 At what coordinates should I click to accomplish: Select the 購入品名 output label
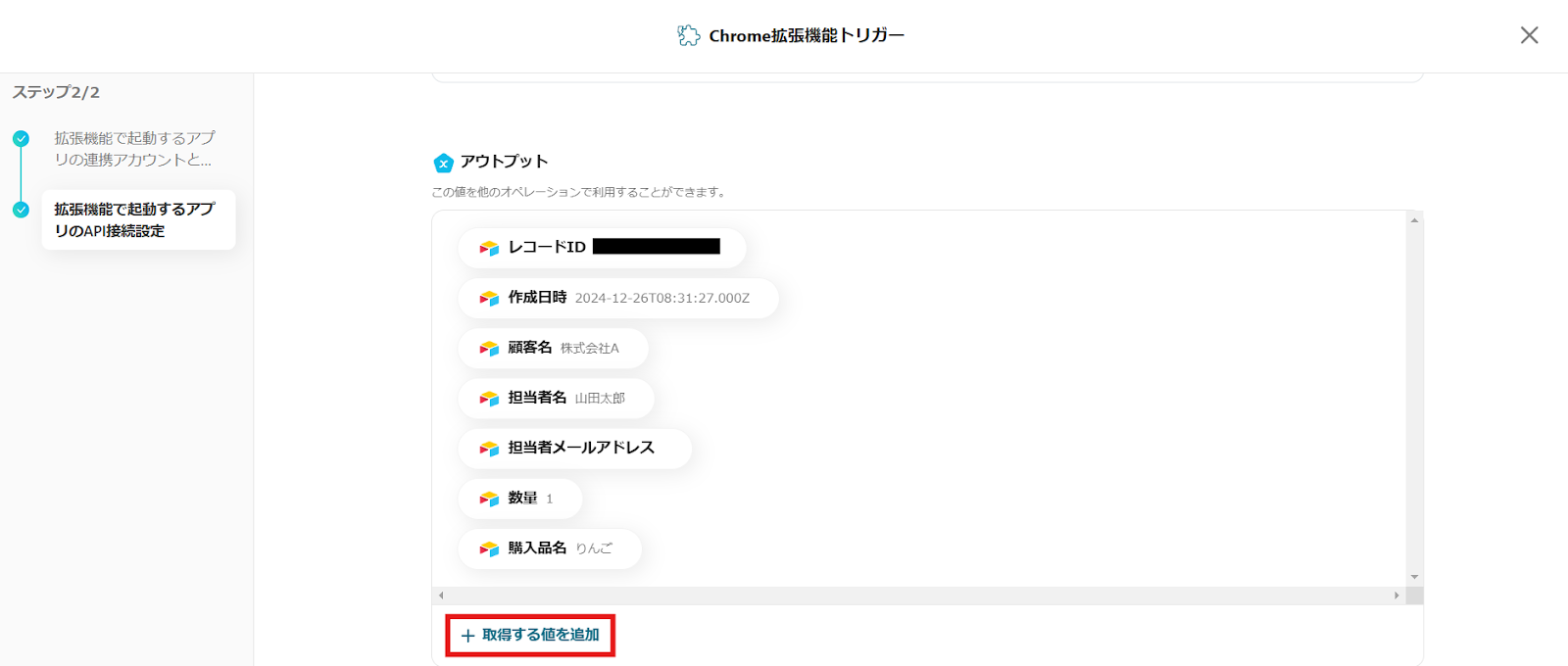pos(537,547)
